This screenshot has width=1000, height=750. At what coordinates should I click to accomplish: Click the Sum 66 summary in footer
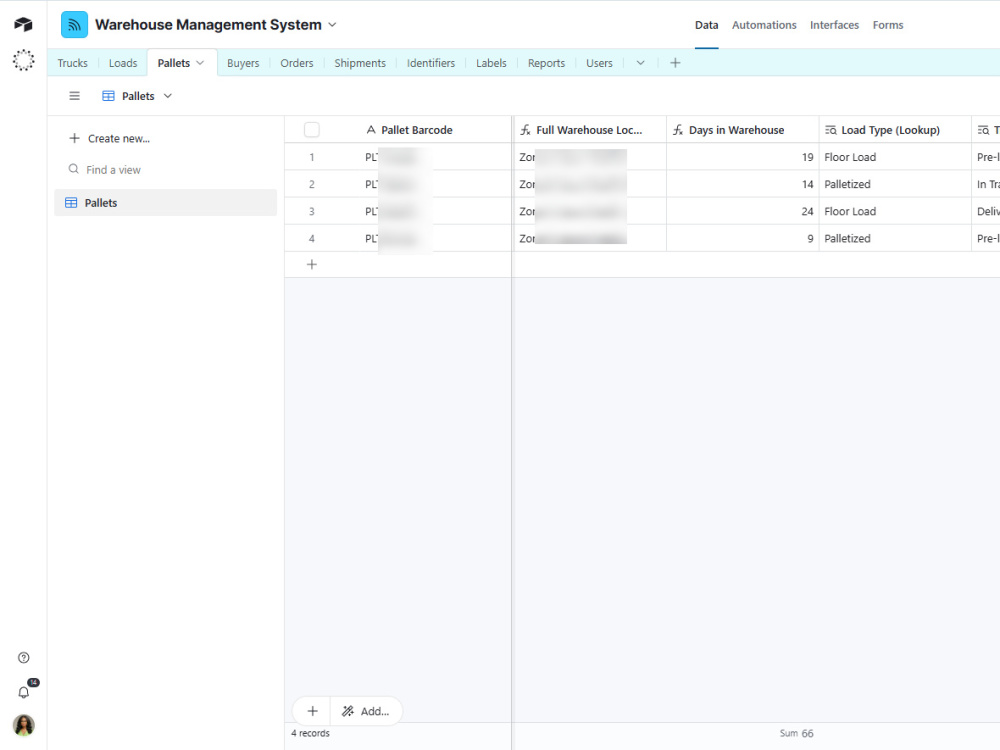pyautogui.click(x=797, y=733)
